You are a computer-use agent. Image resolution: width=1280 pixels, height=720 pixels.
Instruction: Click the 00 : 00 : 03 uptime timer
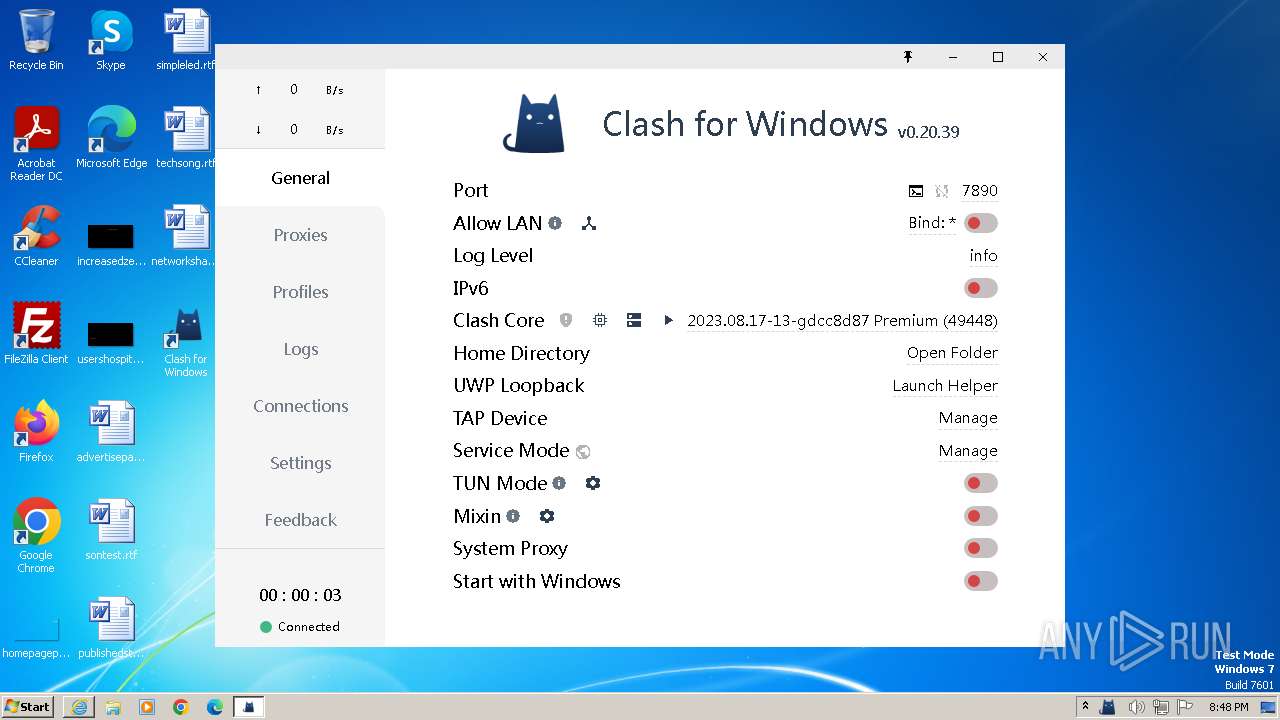click(300, 595)
